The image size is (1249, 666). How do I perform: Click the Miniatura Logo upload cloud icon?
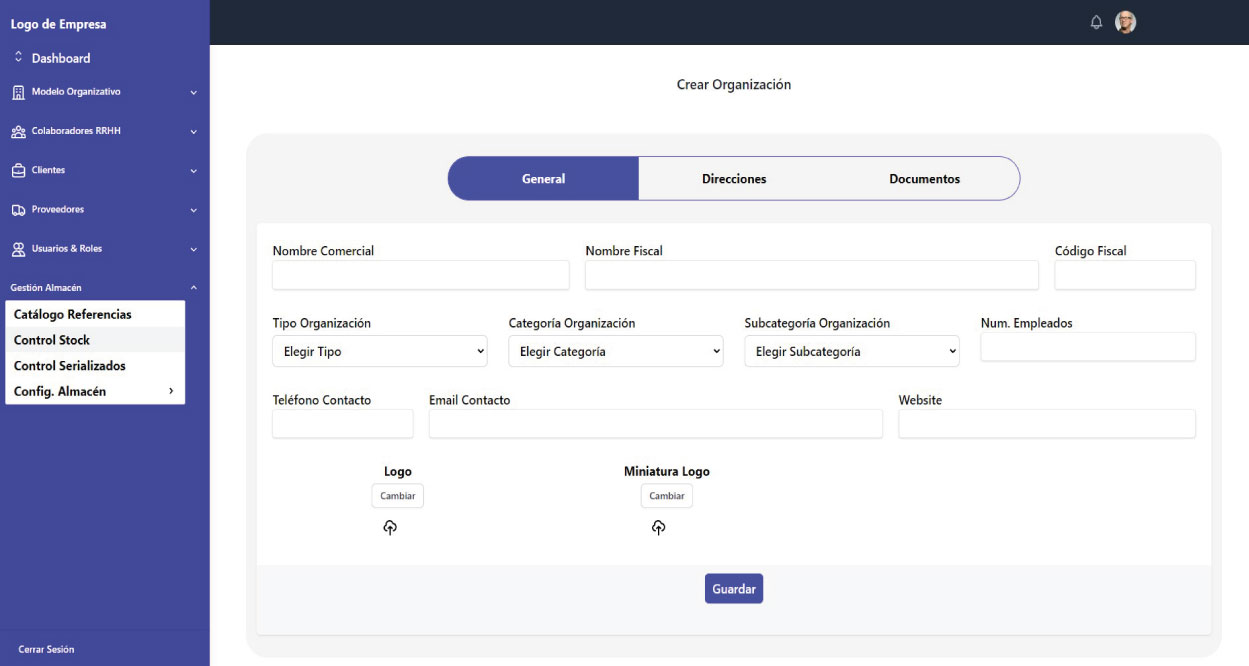(x=658, y=528)
